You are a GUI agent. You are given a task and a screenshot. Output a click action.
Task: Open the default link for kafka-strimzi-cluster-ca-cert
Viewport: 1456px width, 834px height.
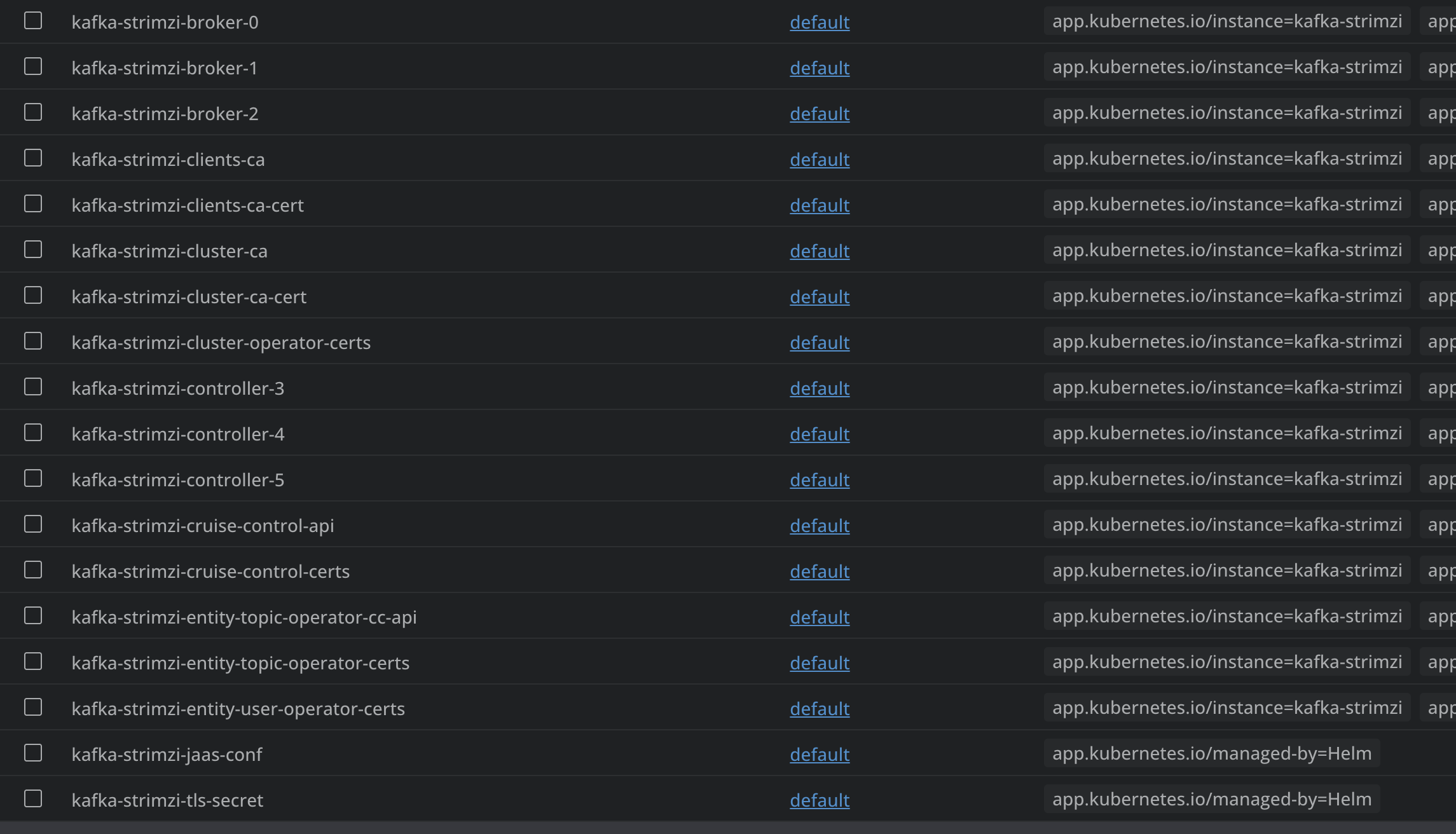coord(820,297)
